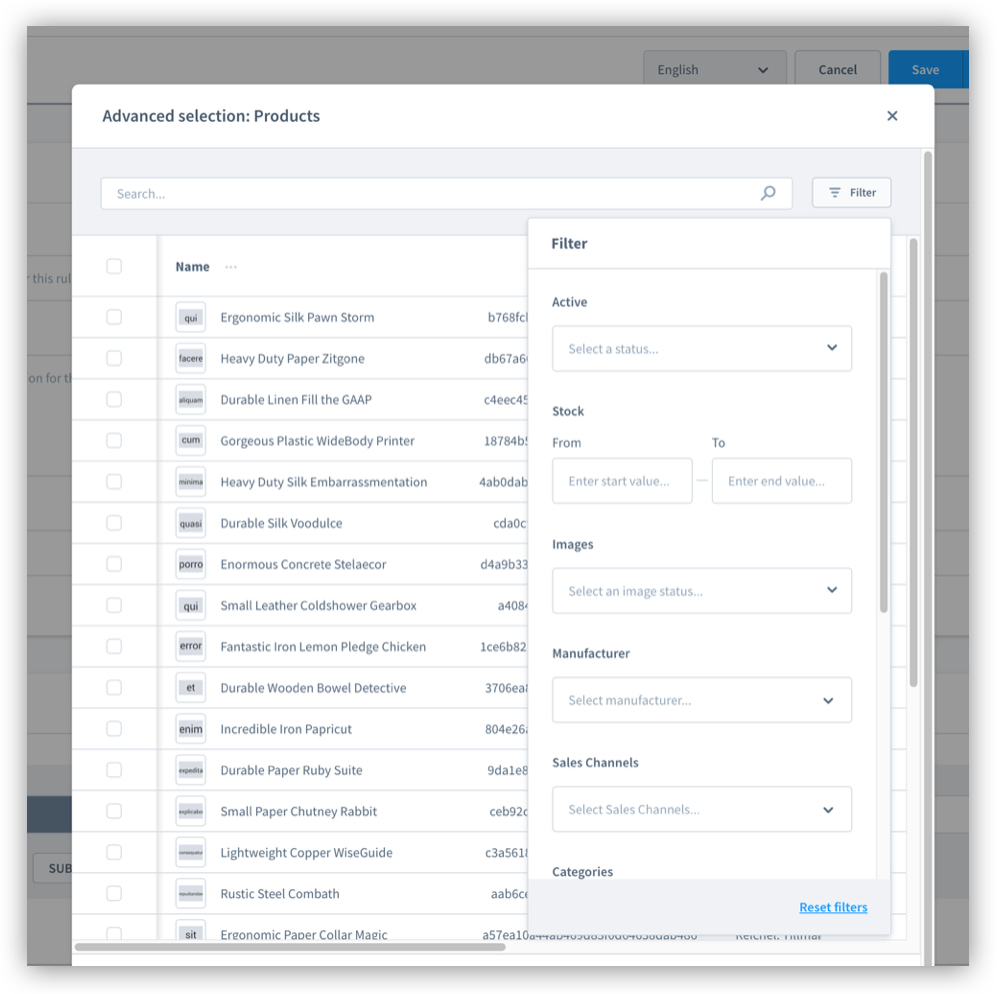Click product name Enormous Concrete Stelaecor
This screenshot has width=997, height=994.
click(303, 564)
